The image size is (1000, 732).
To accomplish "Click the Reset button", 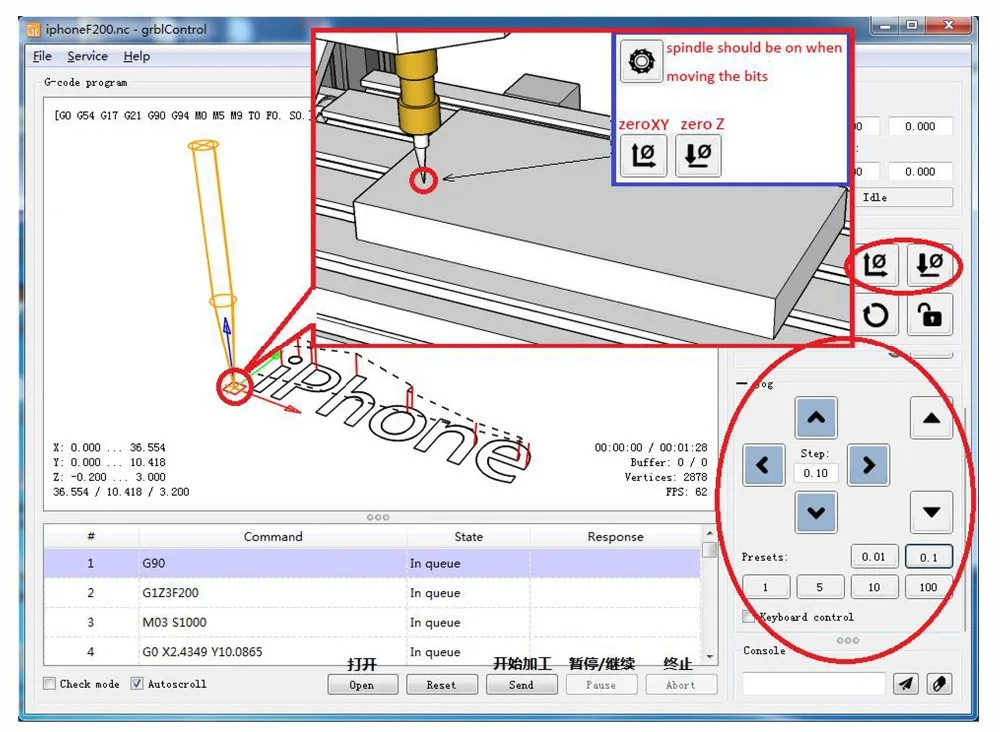I will (x=441, y=685).
